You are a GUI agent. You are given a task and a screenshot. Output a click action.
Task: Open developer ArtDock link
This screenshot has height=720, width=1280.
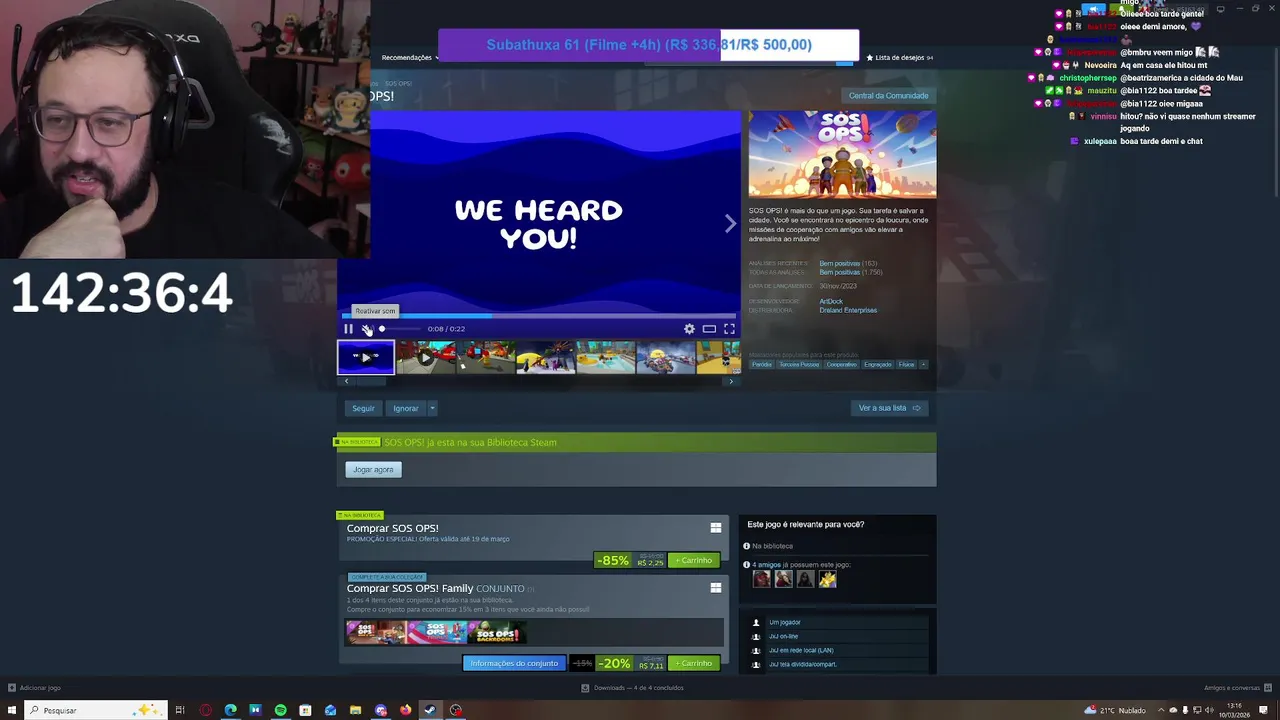[831, 301]
